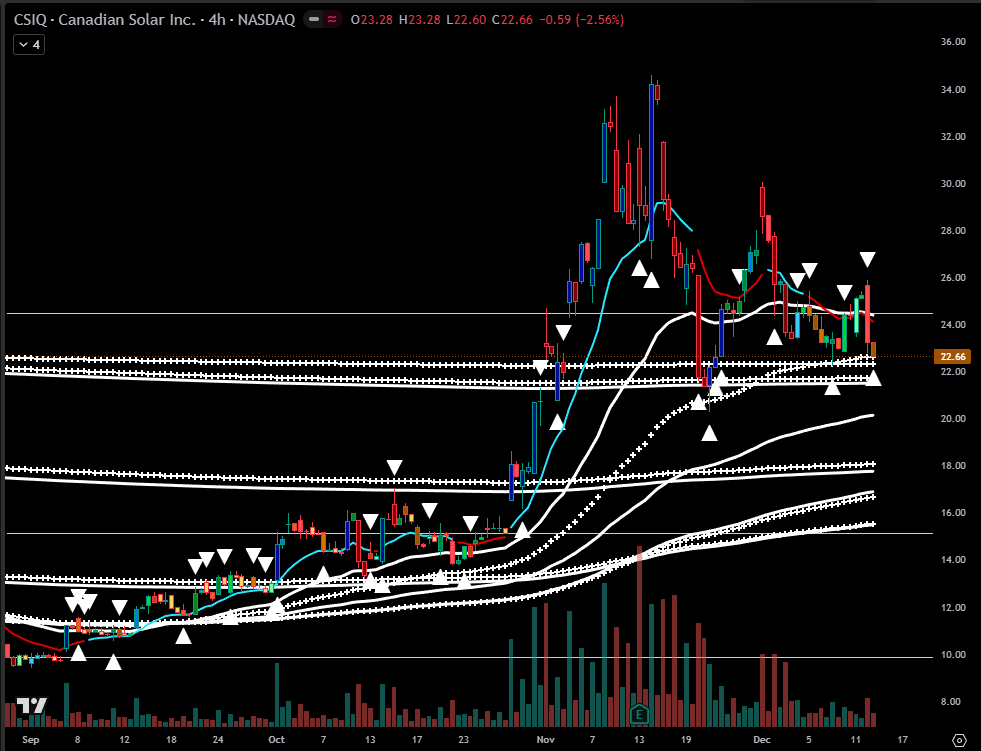981x751 pixels.
Task: Click the close value C22.66
Action: (x=512, y=19)
